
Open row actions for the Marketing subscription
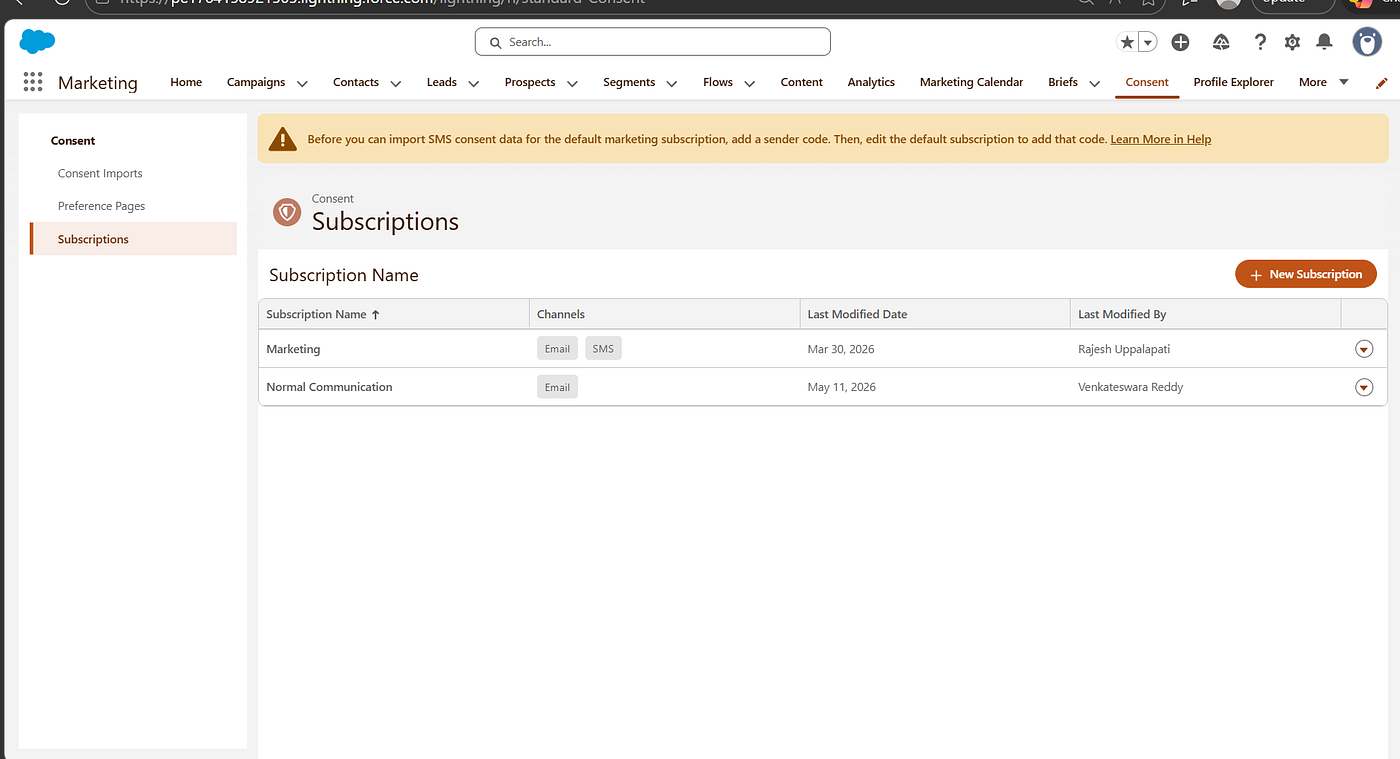click(x=1364, y=349)
